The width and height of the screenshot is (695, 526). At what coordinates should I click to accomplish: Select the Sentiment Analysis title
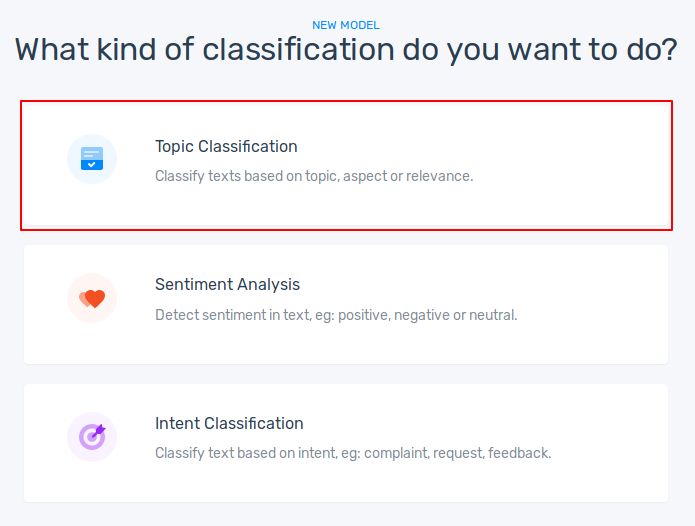[x=227, y=285]
